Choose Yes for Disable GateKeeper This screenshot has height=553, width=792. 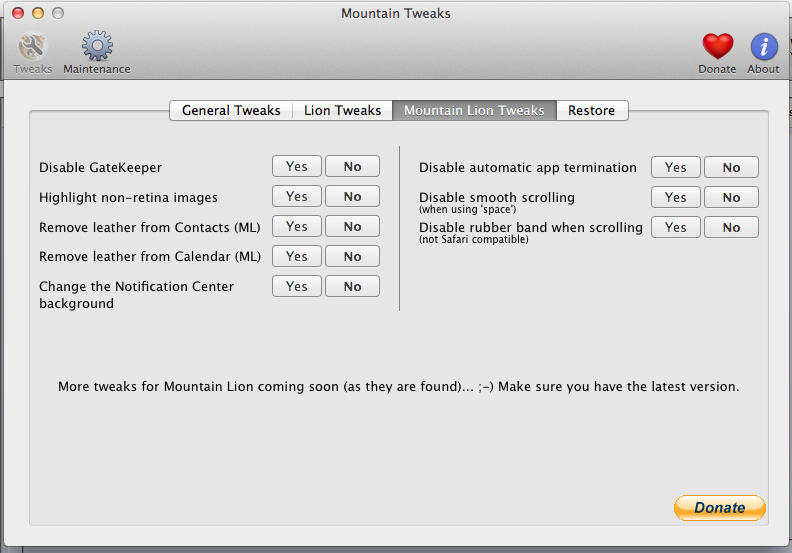coord(296,166)
